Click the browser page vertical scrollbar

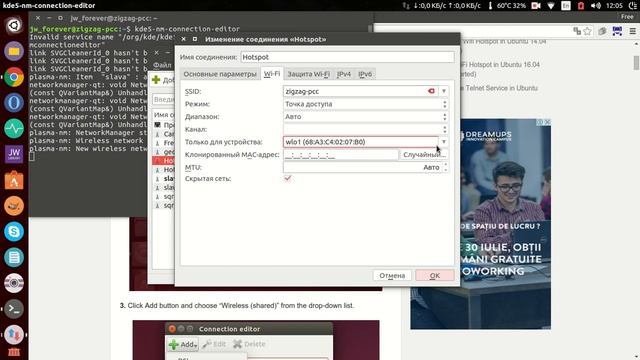636,63
